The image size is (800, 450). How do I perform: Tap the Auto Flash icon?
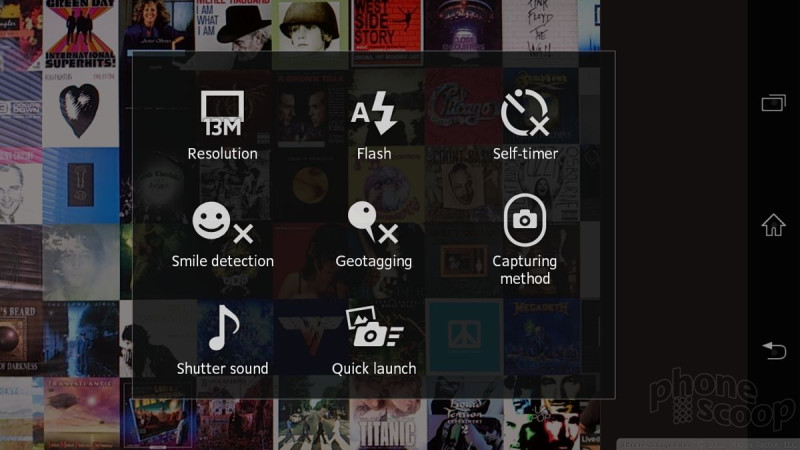pos(374,113)
